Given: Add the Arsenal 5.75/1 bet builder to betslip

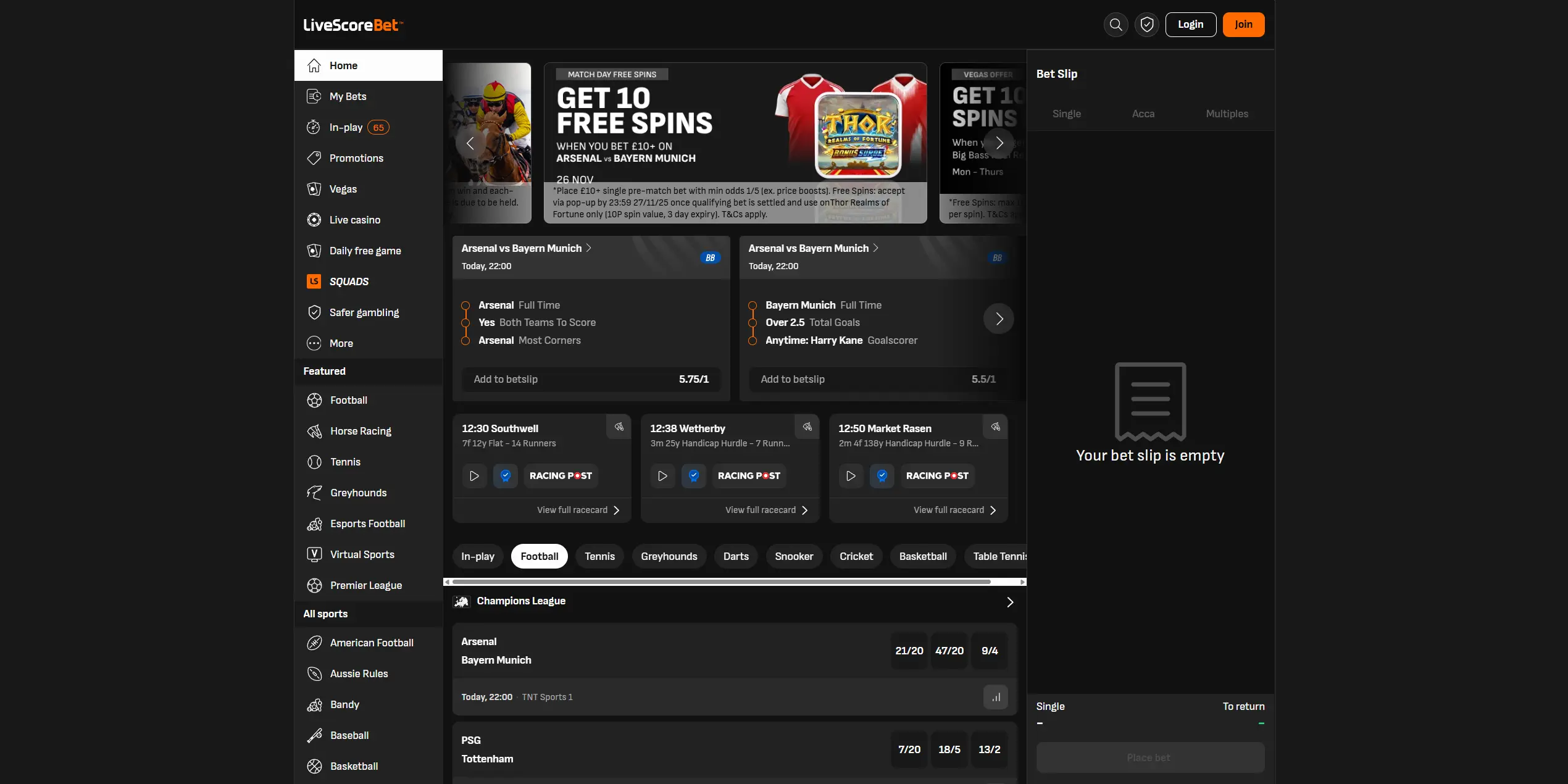Looking at the screenshot, I should [x=591, y=379].
